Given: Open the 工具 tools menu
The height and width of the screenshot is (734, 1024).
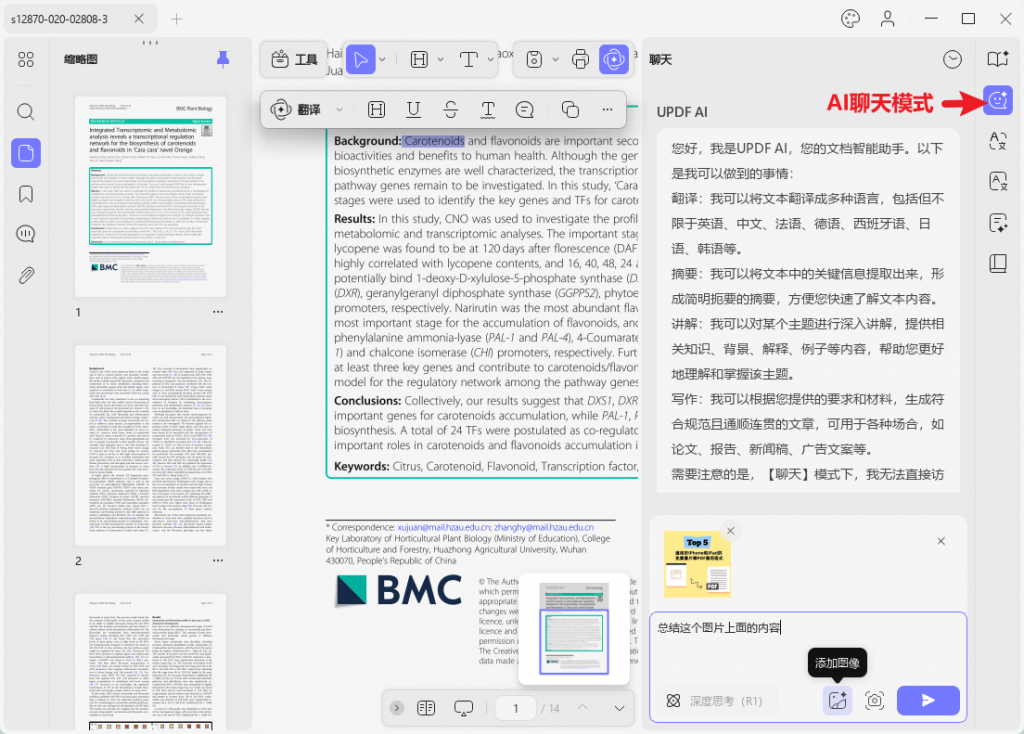Looking at the screenshot, I should pos(294,59).
